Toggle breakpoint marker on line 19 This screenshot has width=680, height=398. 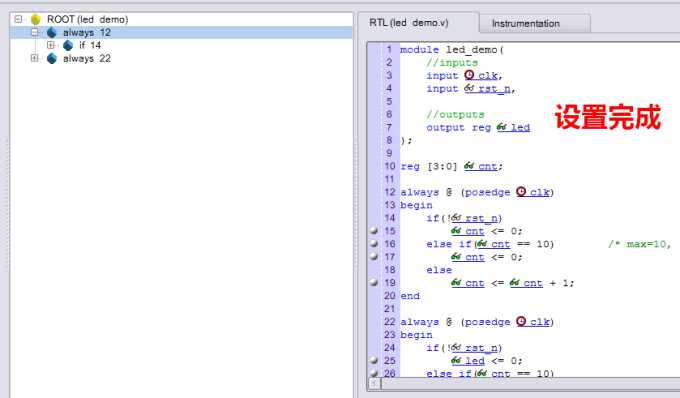tap(374, 282)
